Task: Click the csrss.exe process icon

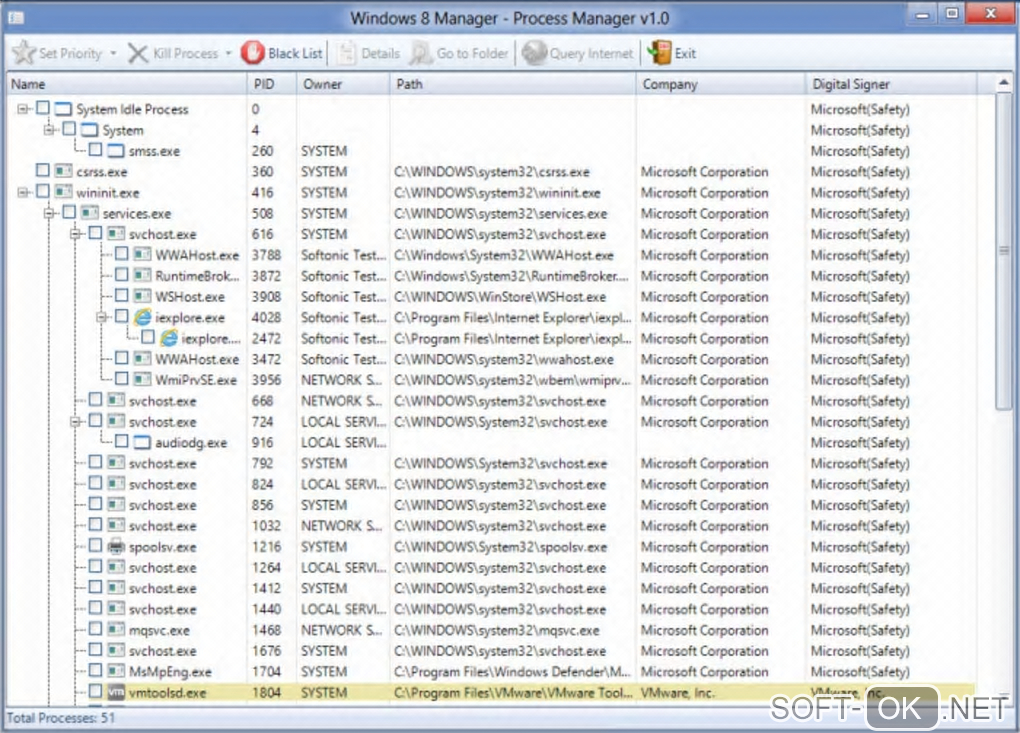Action: pyautogui.click(x=63, y=172)
